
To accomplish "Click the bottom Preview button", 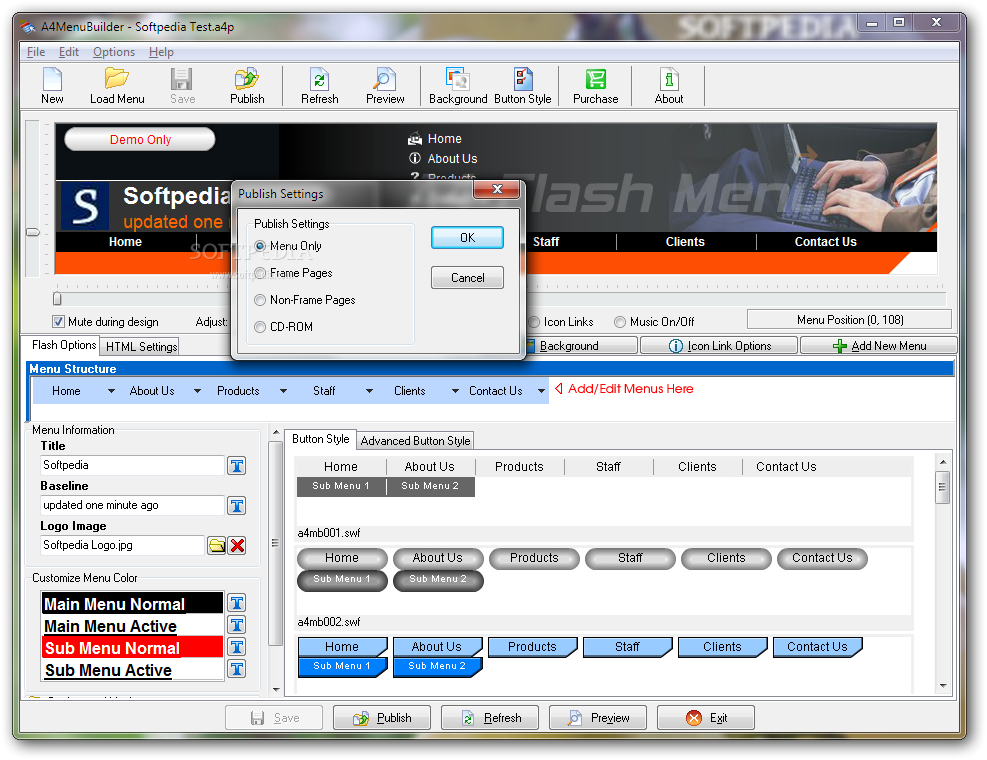I will (598, 718).
